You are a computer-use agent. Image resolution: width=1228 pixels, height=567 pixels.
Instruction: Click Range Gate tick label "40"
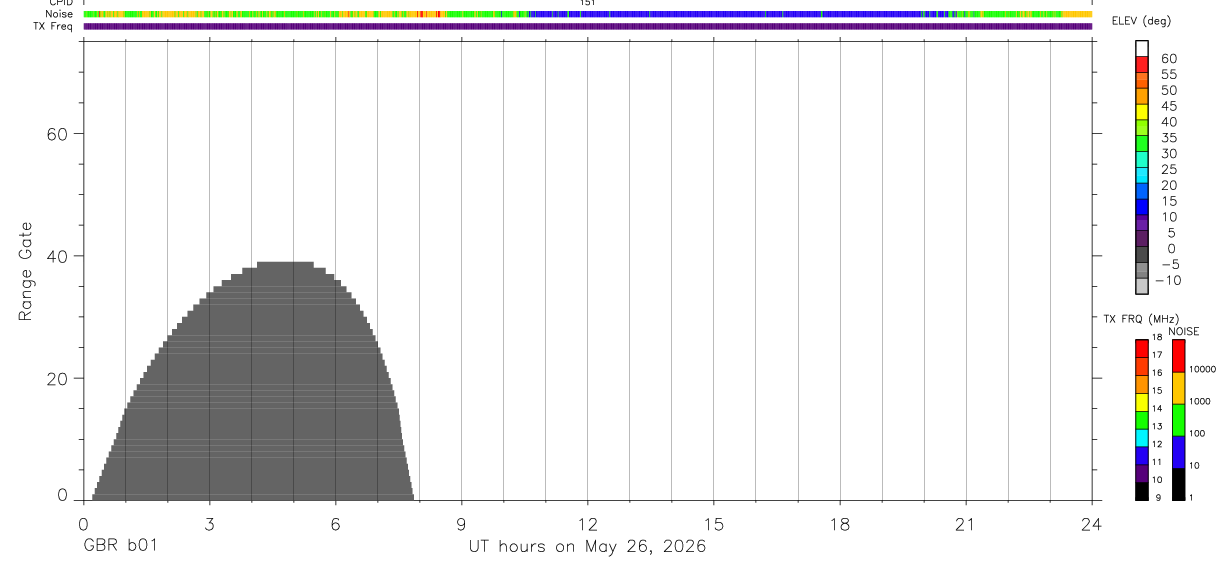pos(56,256)
